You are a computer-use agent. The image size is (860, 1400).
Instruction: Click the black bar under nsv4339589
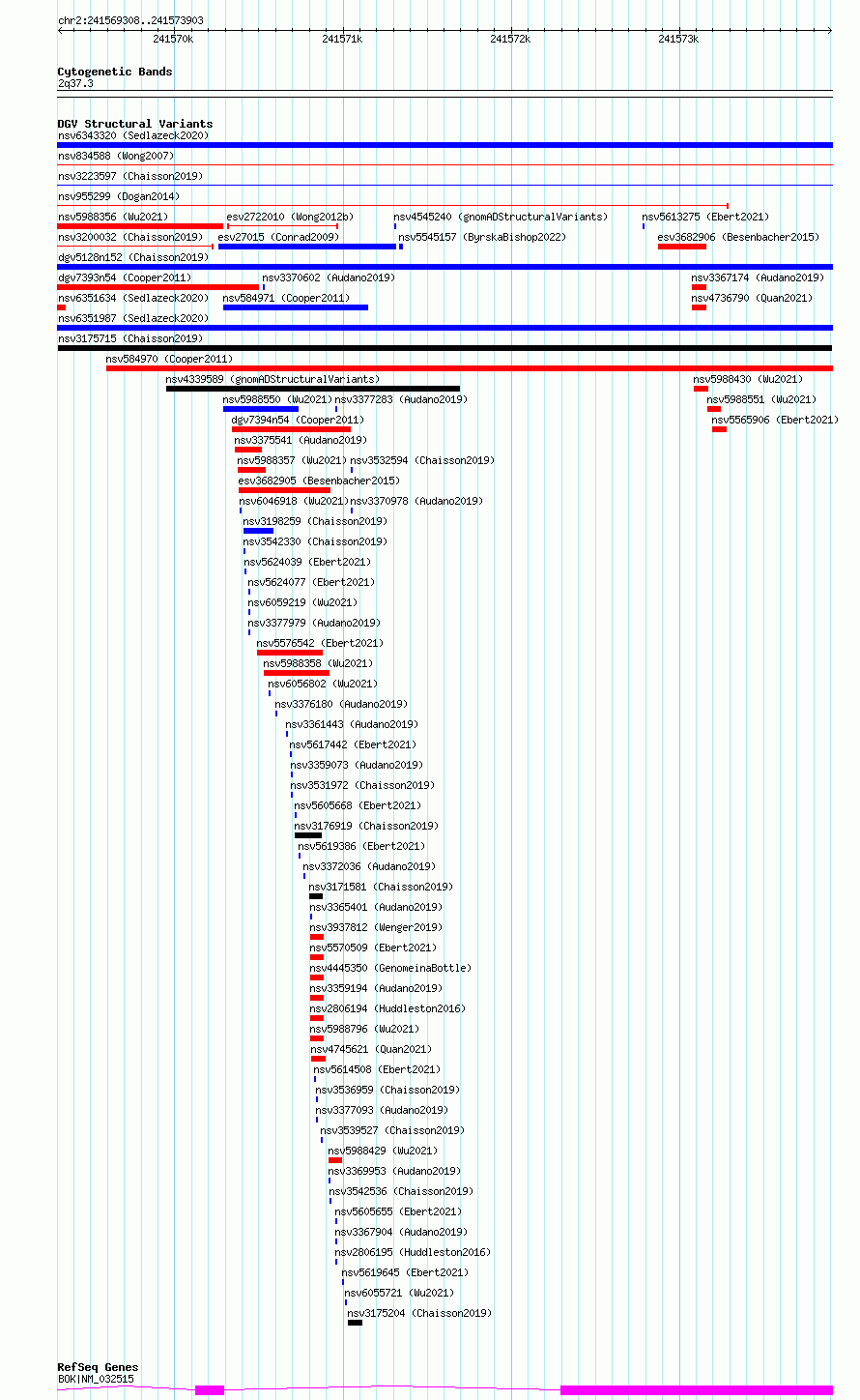313,389
